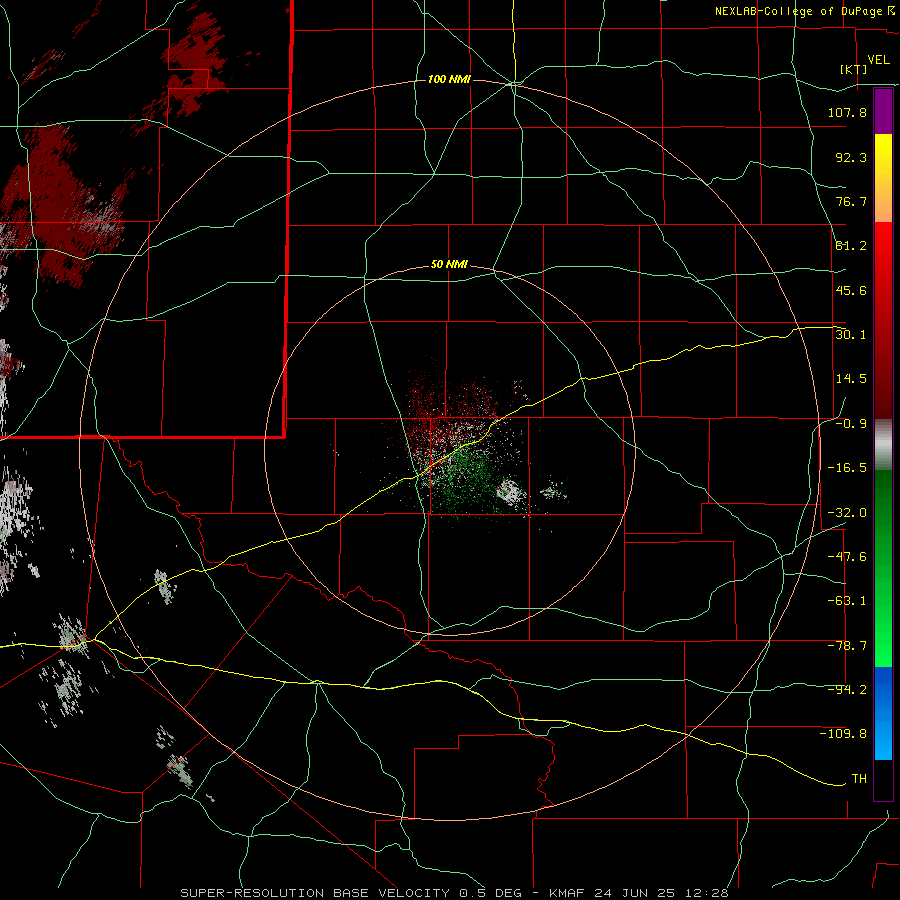The width and height of the screenshot is (900, 900).
Task: Click the 14.5 legend value
Action: (x=851, y=379)
